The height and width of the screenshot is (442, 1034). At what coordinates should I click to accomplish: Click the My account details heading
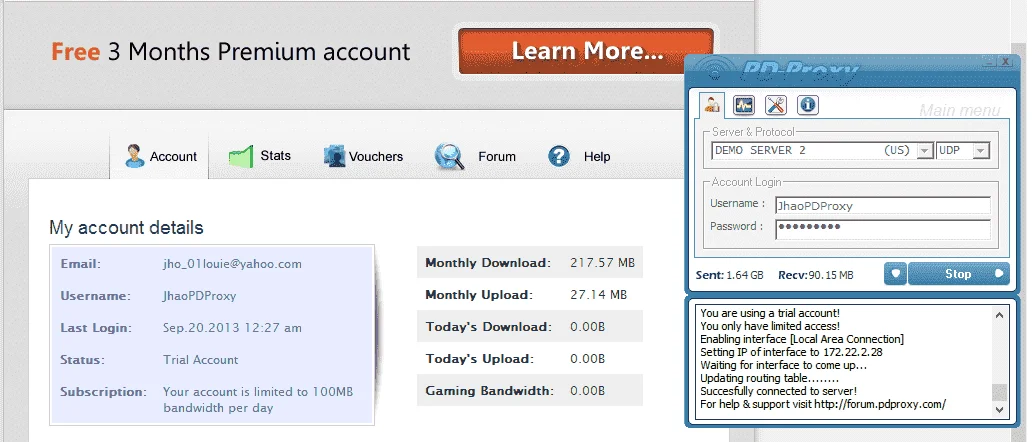click(126, 228)
